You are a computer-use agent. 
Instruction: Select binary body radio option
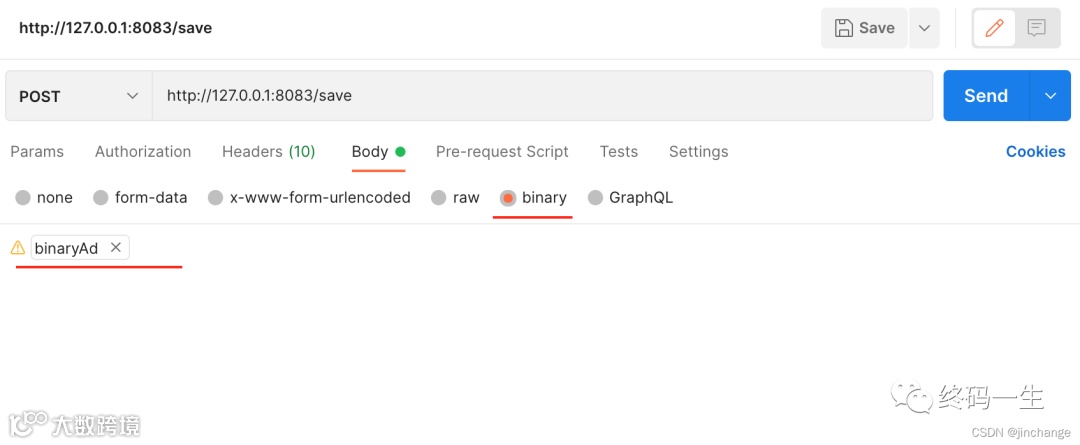(x=508, y=198)
